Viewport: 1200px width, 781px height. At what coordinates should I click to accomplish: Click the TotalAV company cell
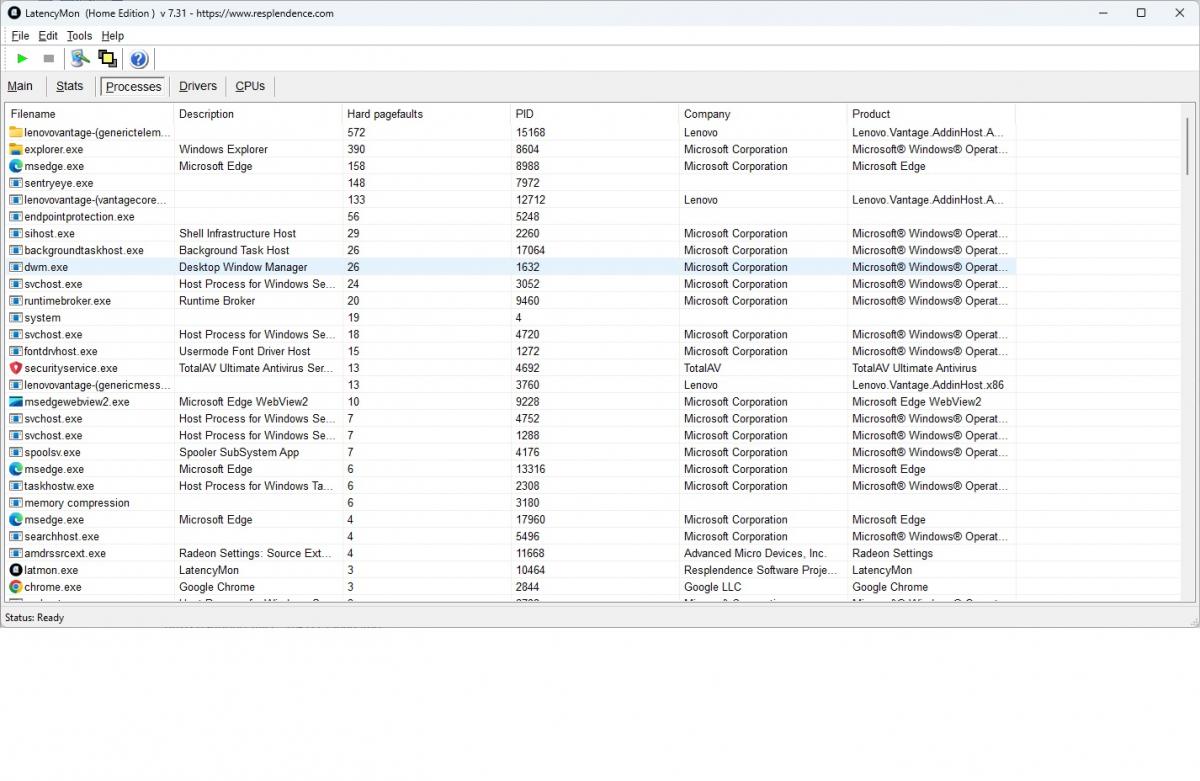click(701, 368)
